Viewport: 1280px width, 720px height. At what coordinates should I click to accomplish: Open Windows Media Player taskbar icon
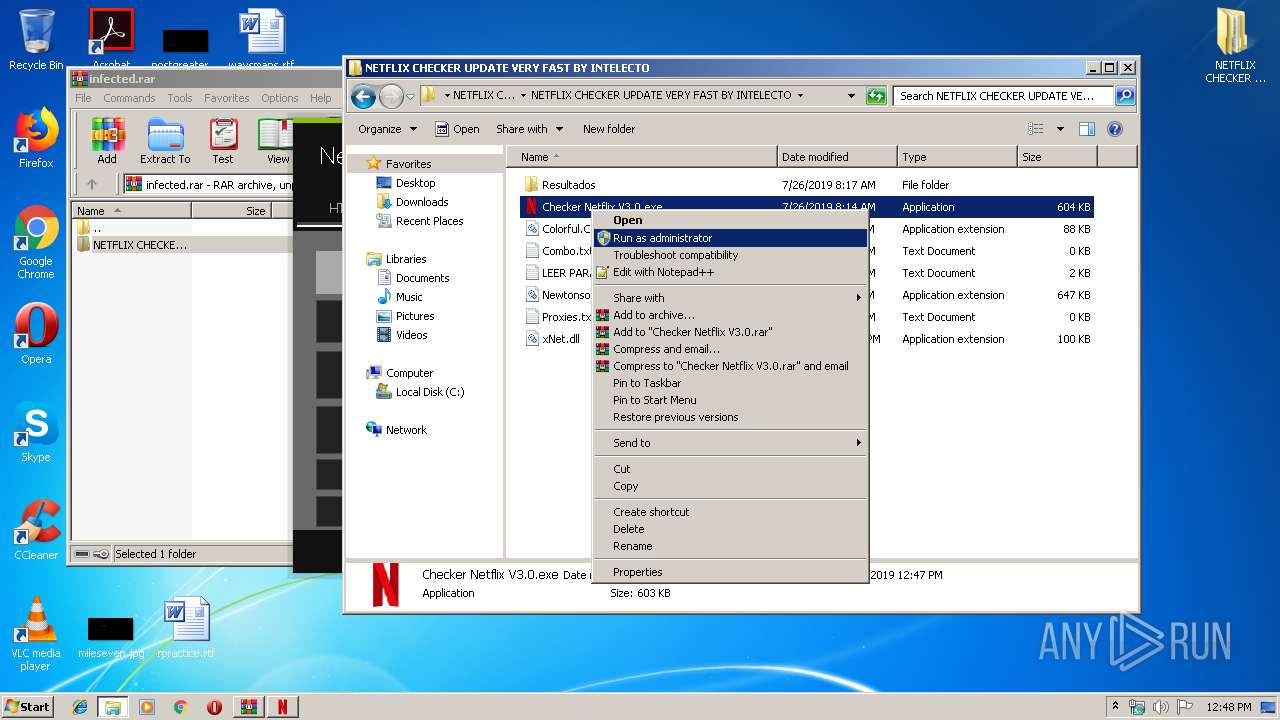pyautogui.click(x=147, y=707)
